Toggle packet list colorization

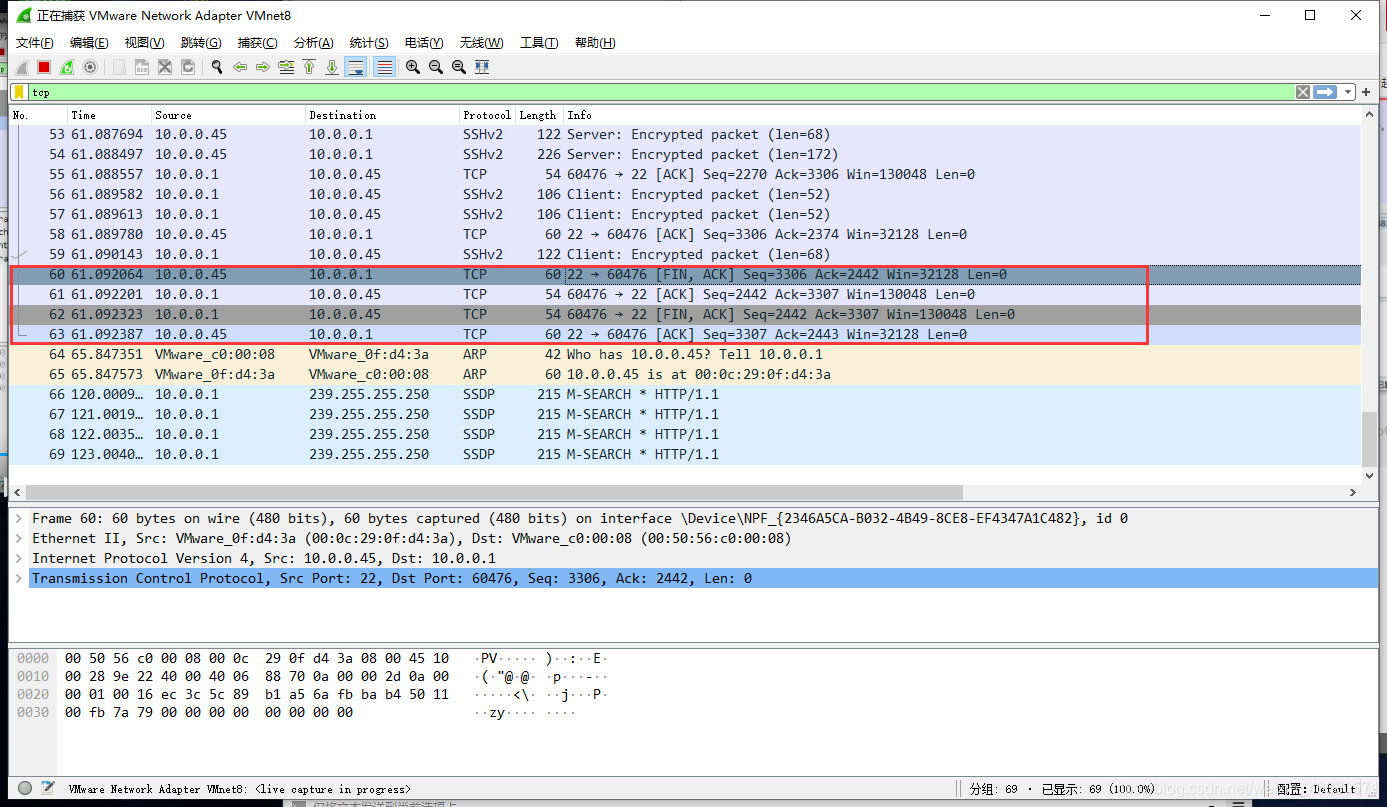pyautogui.click(x=384, y=67)
